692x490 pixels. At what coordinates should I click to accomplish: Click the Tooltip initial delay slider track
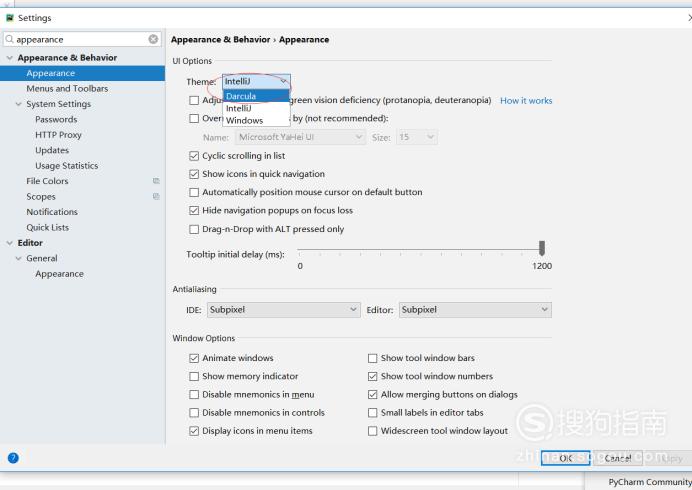[419, 250]
